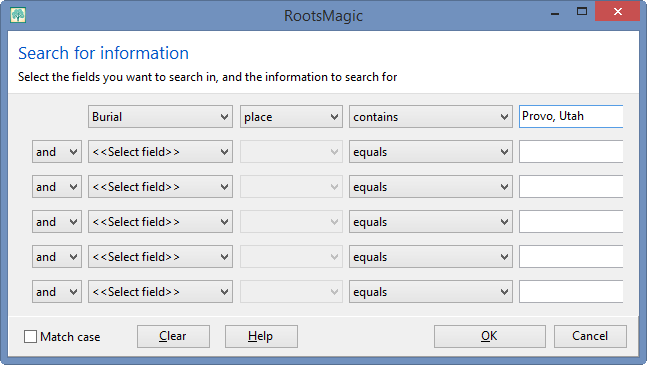647x365 pixels.
Task: Maximize the RootsMagic window
Action: tap(582, 12)
